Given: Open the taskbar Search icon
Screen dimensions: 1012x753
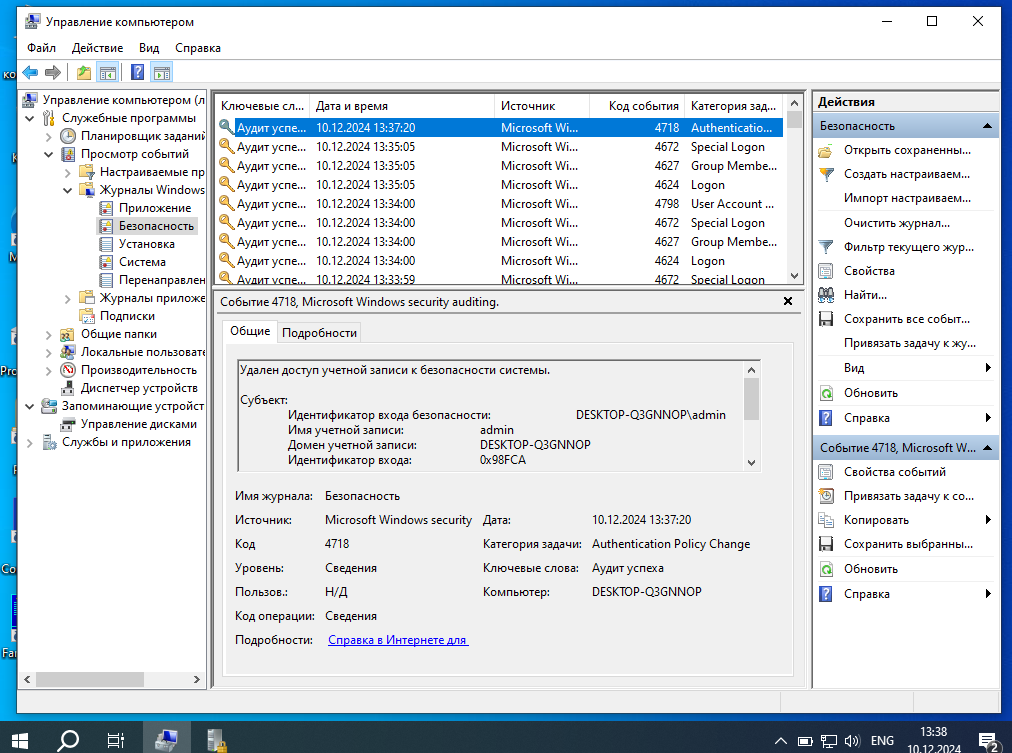Looking at the screenshot, I should click(68, 739).
